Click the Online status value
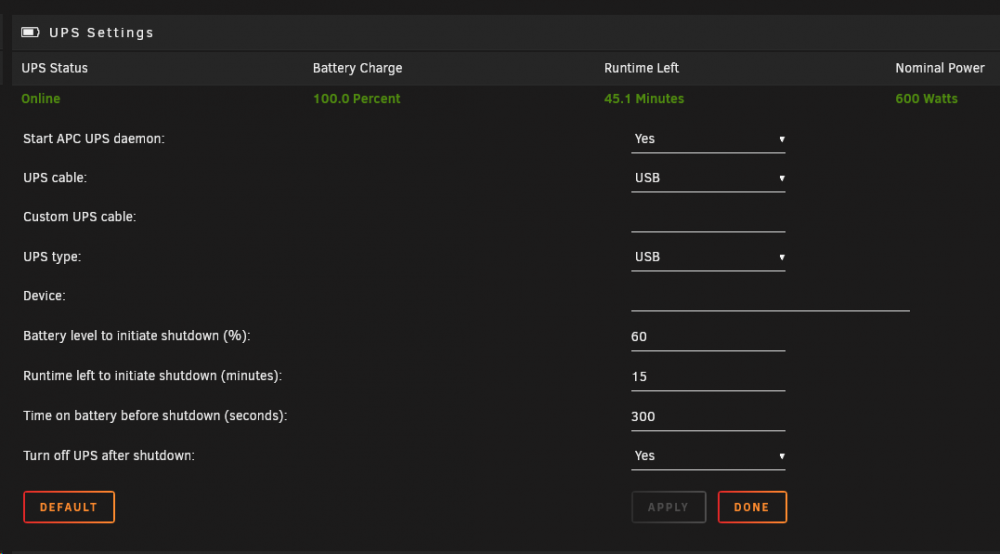This screenshot has height=554, width=1000. point(41,99)
